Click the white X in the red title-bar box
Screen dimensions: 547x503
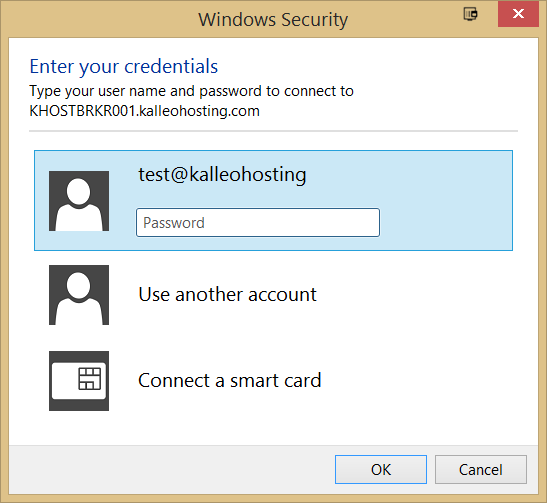tap(518, 14)
